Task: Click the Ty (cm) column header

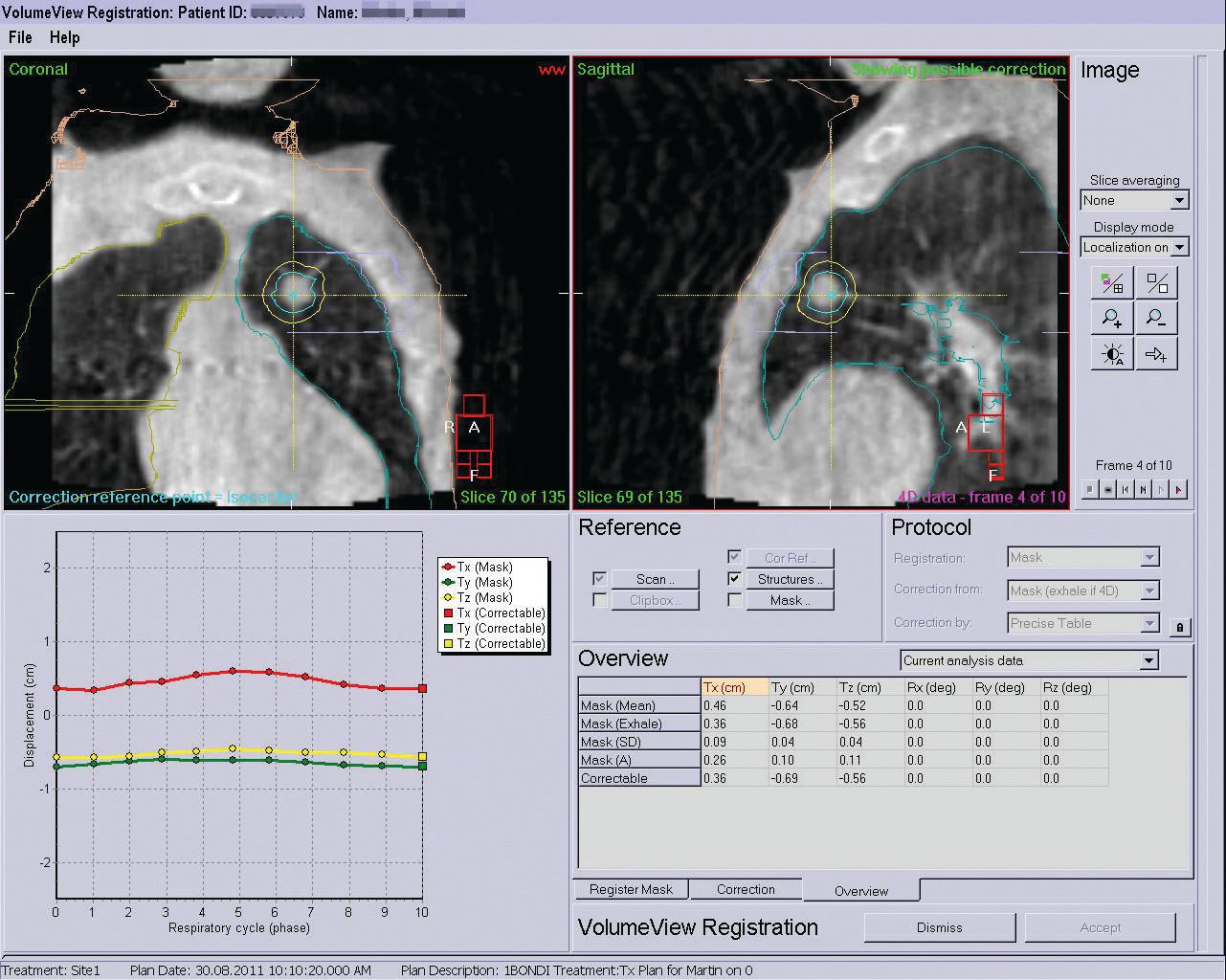Action: [x=802, y=687]
